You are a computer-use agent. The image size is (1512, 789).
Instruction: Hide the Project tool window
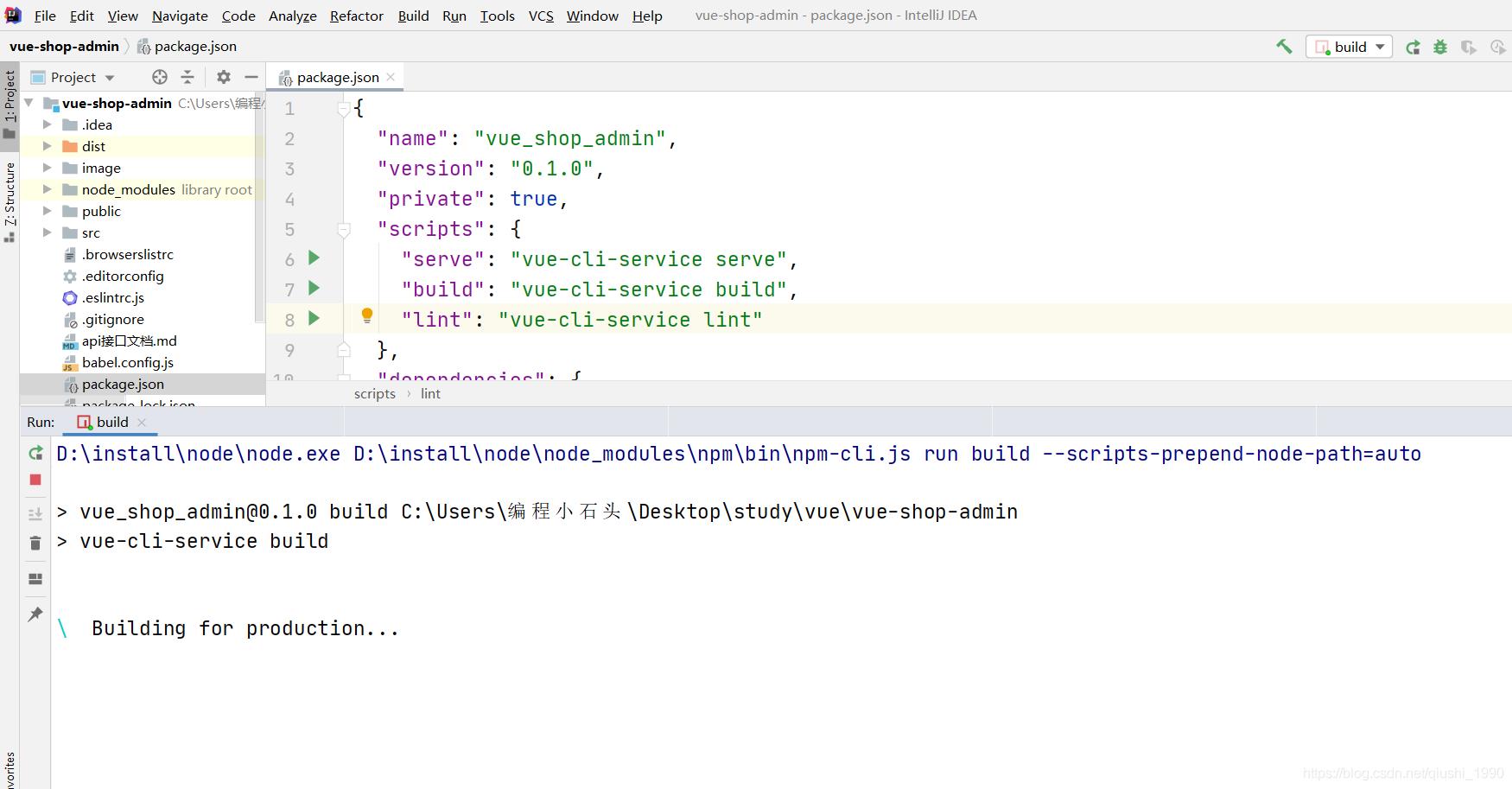[x=251, y=77]
